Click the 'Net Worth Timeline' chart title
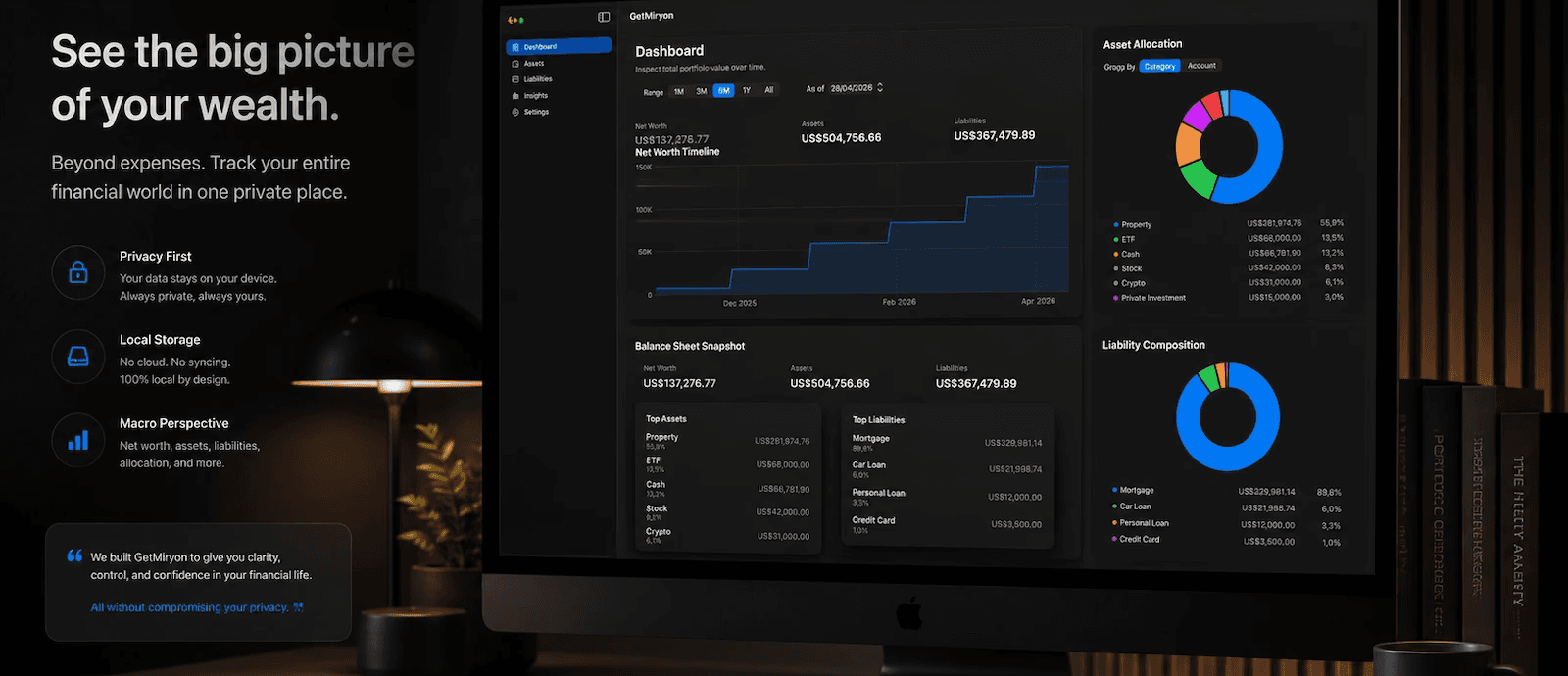 pyautogui.click(x=677, y=152)
